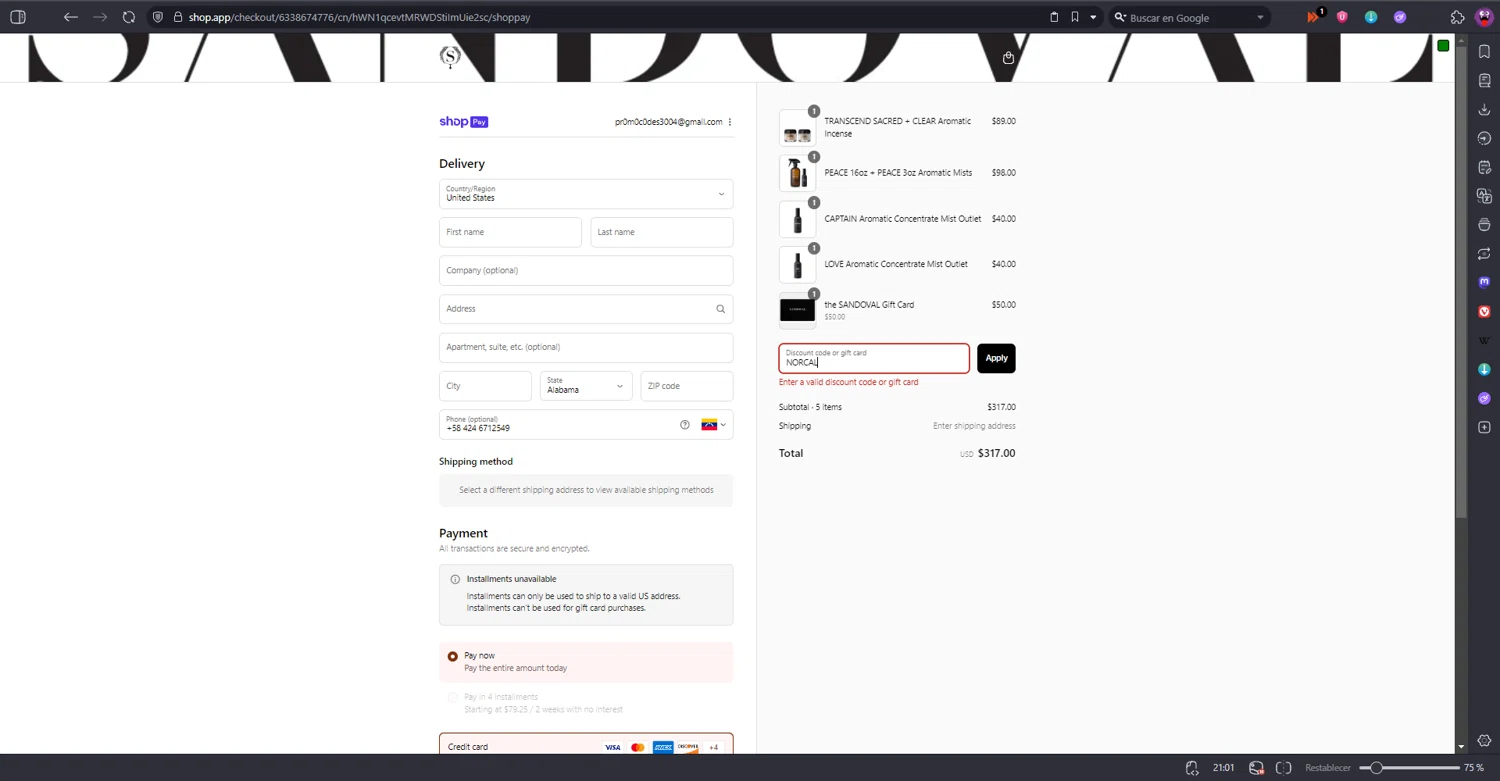Reload the current checkout page
The image size is (1500, 781).
pyautogui.click(x=129, y=17)
